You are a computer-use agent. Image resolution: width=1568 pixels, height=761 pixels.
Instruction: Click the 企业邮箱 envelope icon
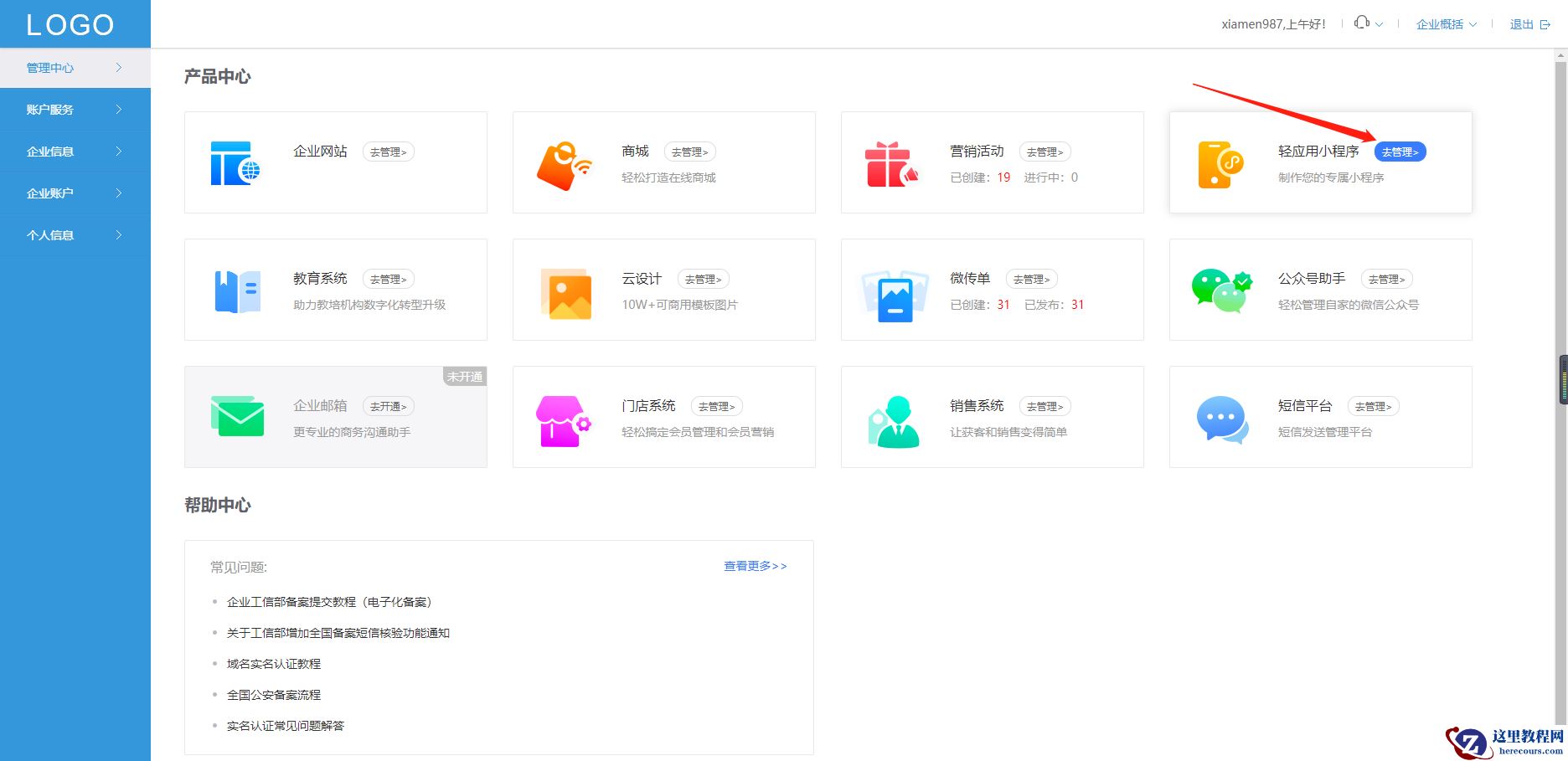[235, 416]
